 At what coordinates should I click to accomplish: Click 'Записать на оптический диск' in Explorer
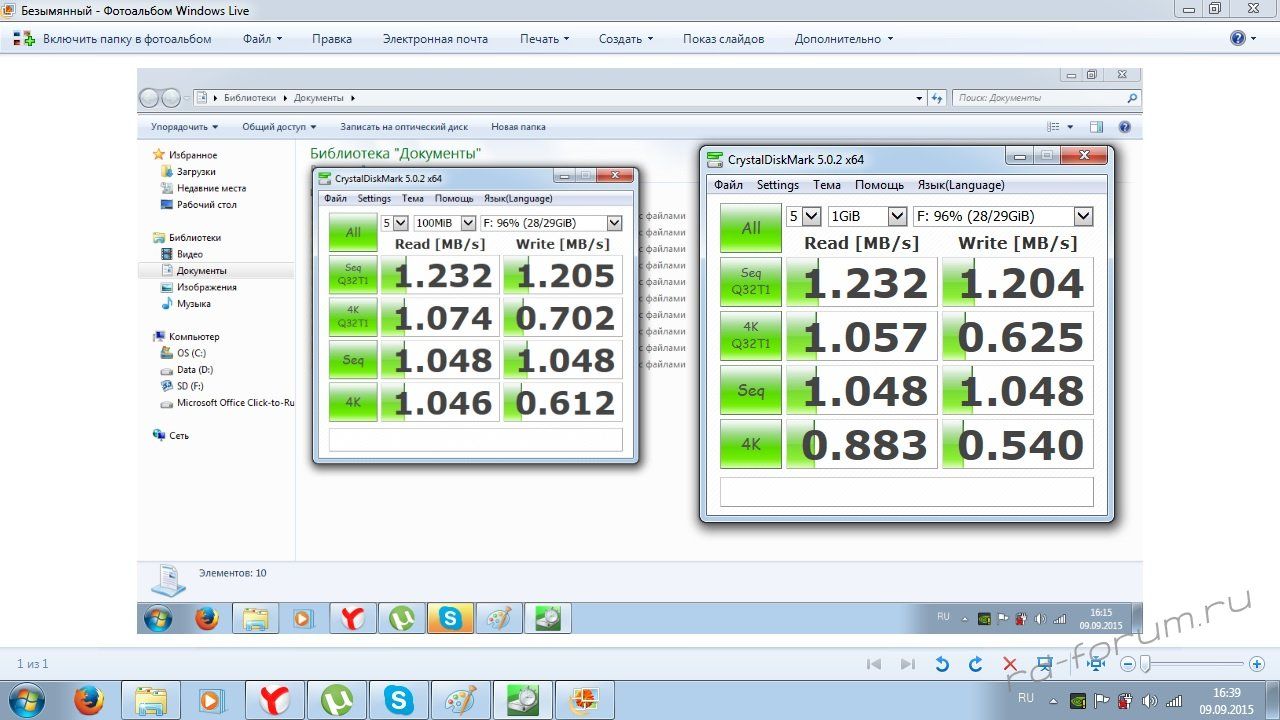tap(404, 127)
